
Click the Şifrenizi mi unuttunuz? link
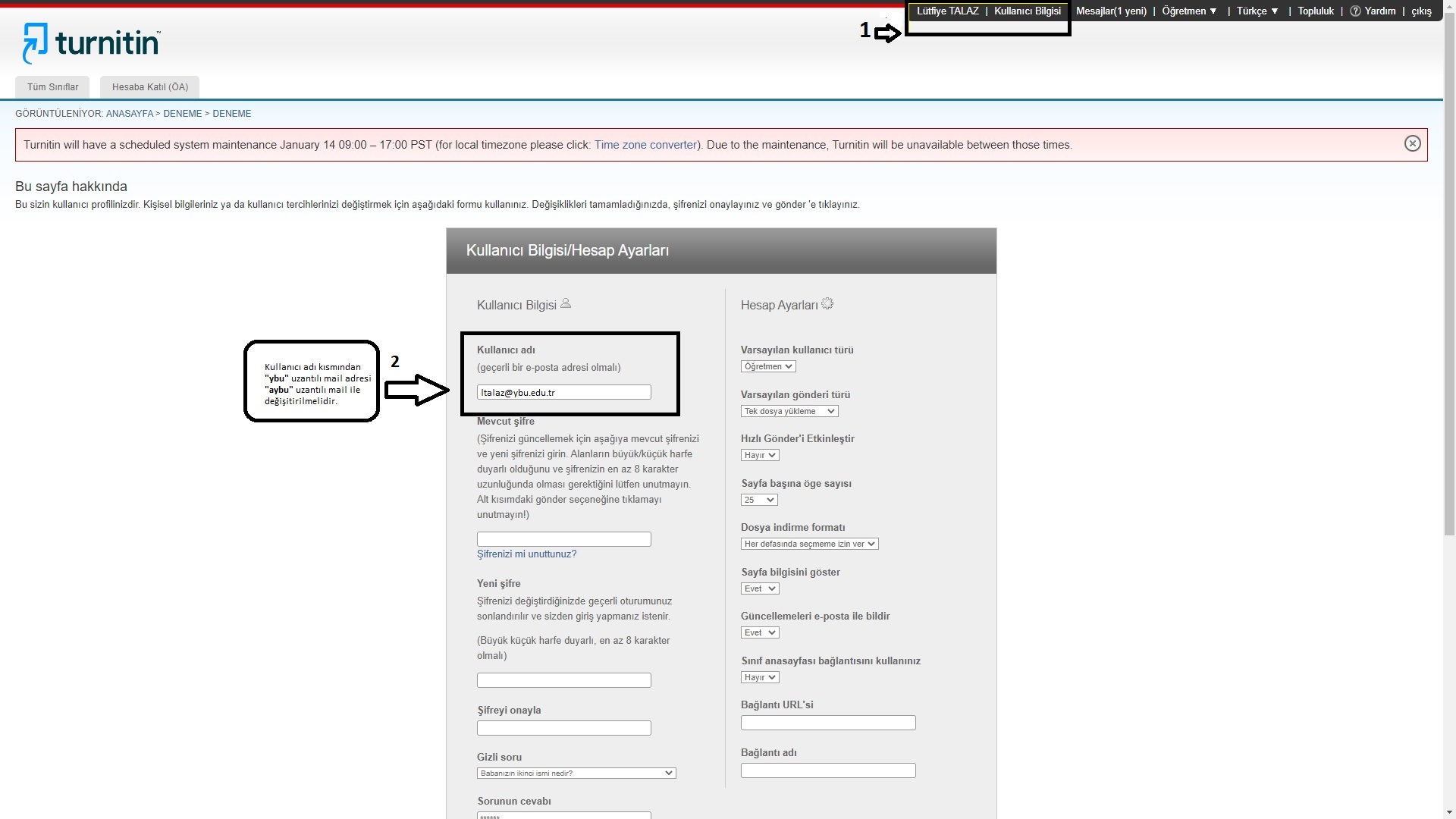click(x=526, y=554)
